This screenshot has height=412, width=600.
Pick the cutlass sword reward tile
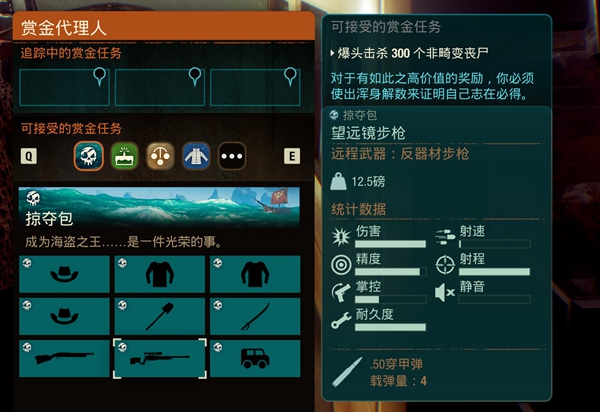tap(255, 316)
